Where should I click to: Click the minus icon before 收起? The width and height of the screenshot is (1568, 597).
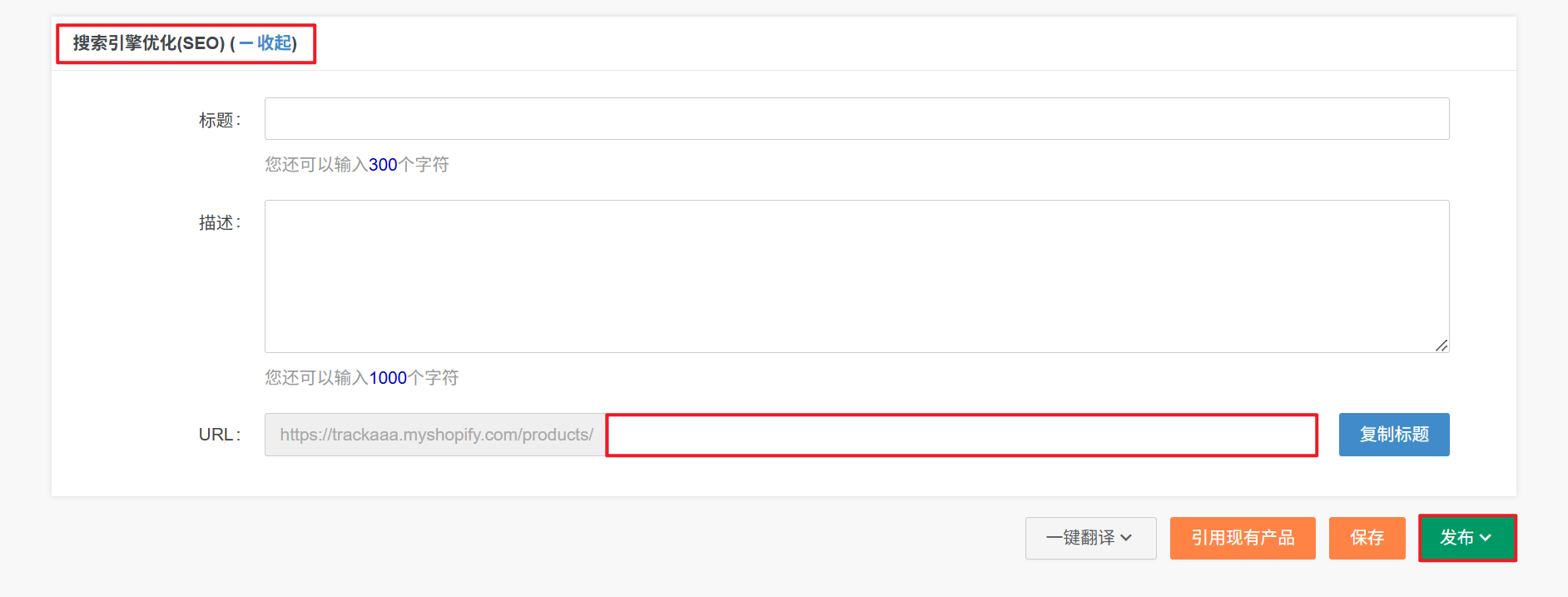[246, 43]
